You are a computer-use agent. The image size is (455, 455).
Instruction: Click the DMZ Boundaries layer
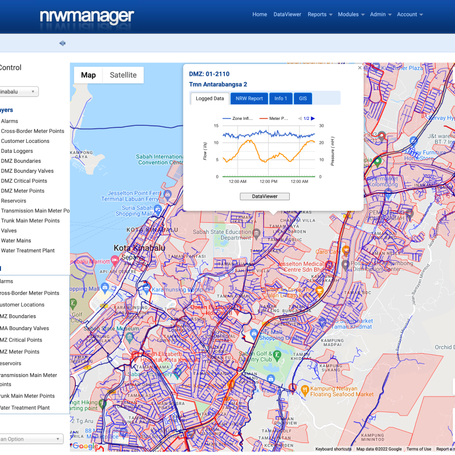tap(21, 161)
